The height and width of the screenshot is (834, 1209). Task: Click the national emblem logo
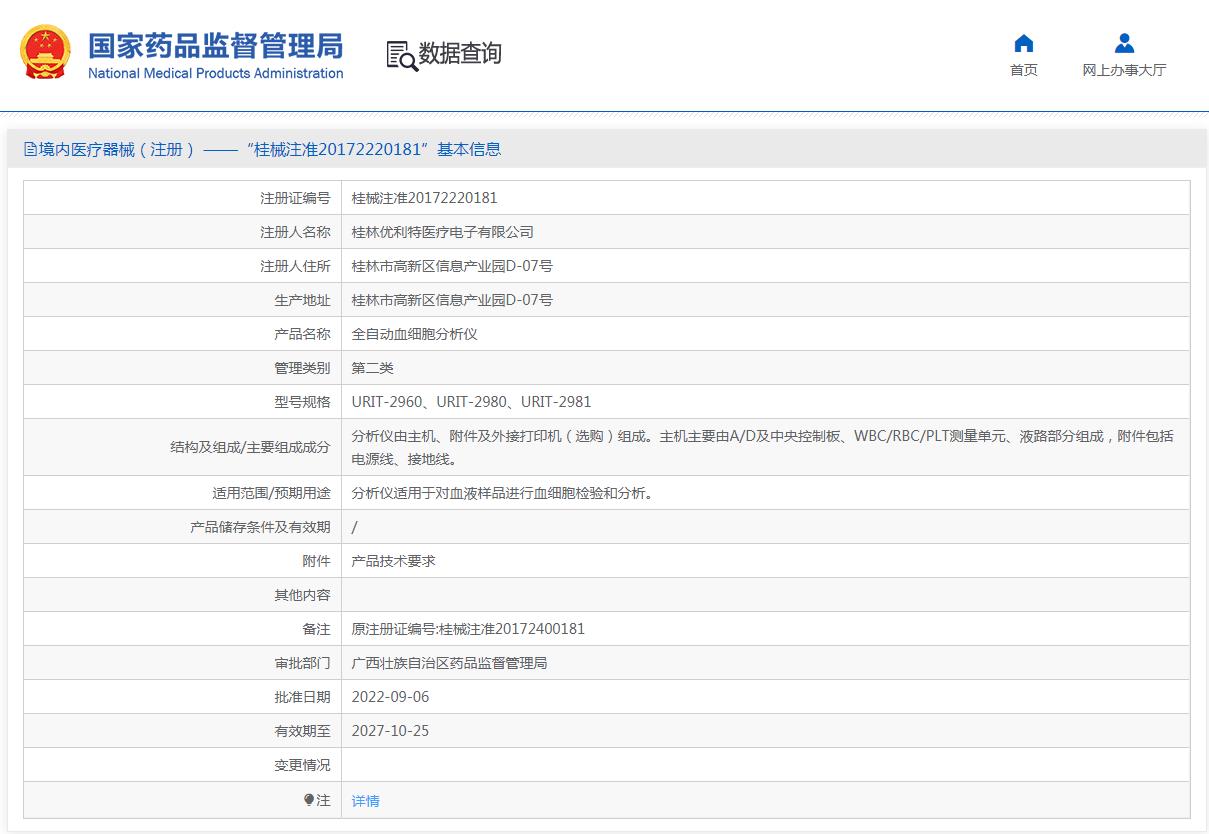pos(46,53)
